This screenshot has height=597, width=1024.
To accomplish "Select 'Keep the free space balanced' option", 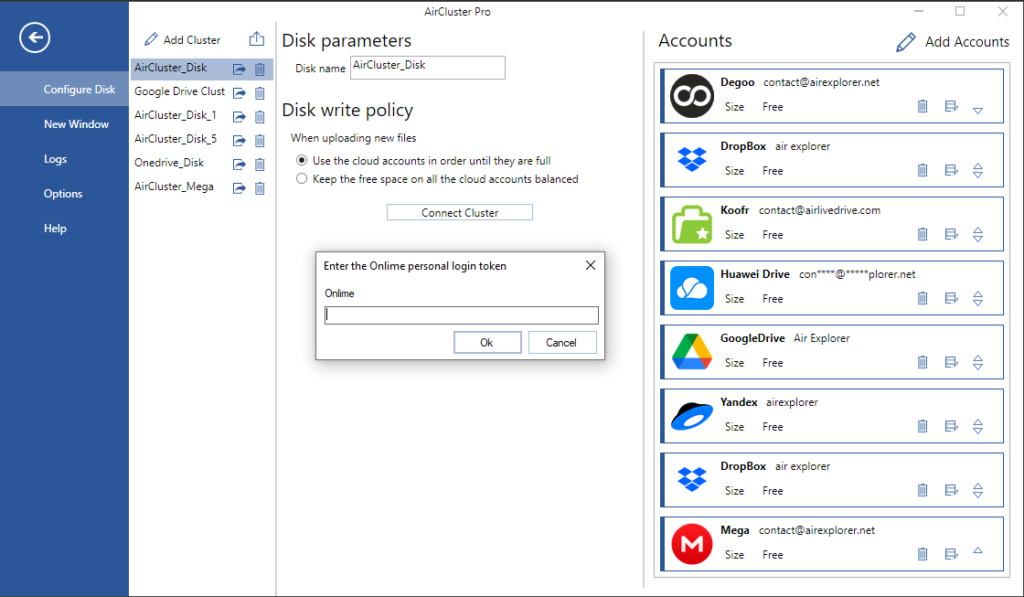I will tap(302, 178).
